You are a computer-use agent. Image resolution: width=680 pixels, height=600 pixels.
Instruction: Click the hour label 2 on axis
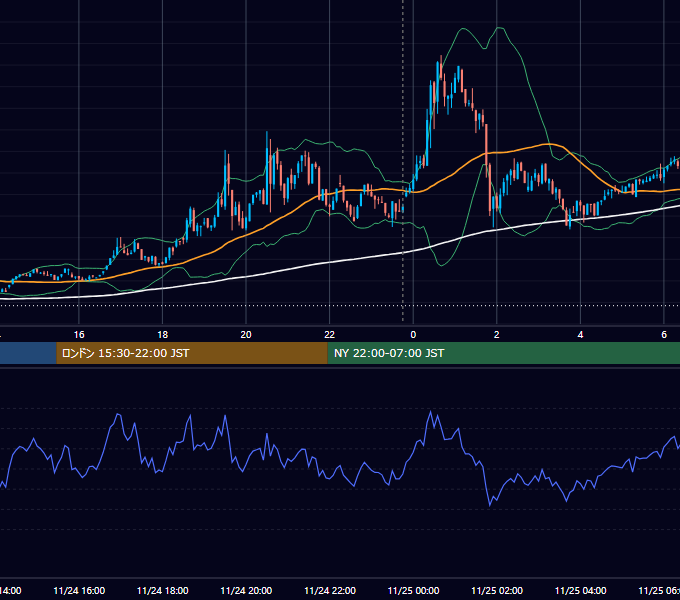(x=497, y=335)
